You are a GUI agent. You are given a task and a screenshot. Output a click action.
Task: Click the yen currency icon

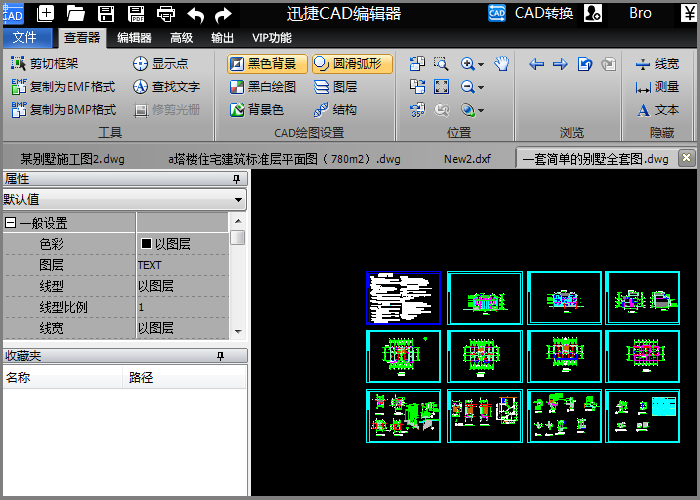point(688,13)
